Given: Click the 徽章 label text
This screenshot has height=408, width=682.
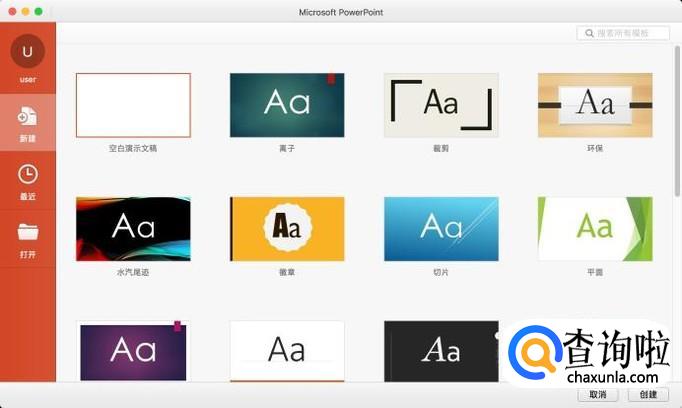Looking at the screenshot, I should [x=287, y=272].
